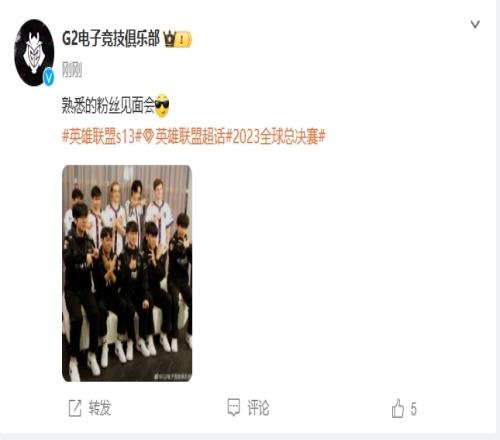Enlarge the team group photo thumbnail

click(x=127, y=273)
